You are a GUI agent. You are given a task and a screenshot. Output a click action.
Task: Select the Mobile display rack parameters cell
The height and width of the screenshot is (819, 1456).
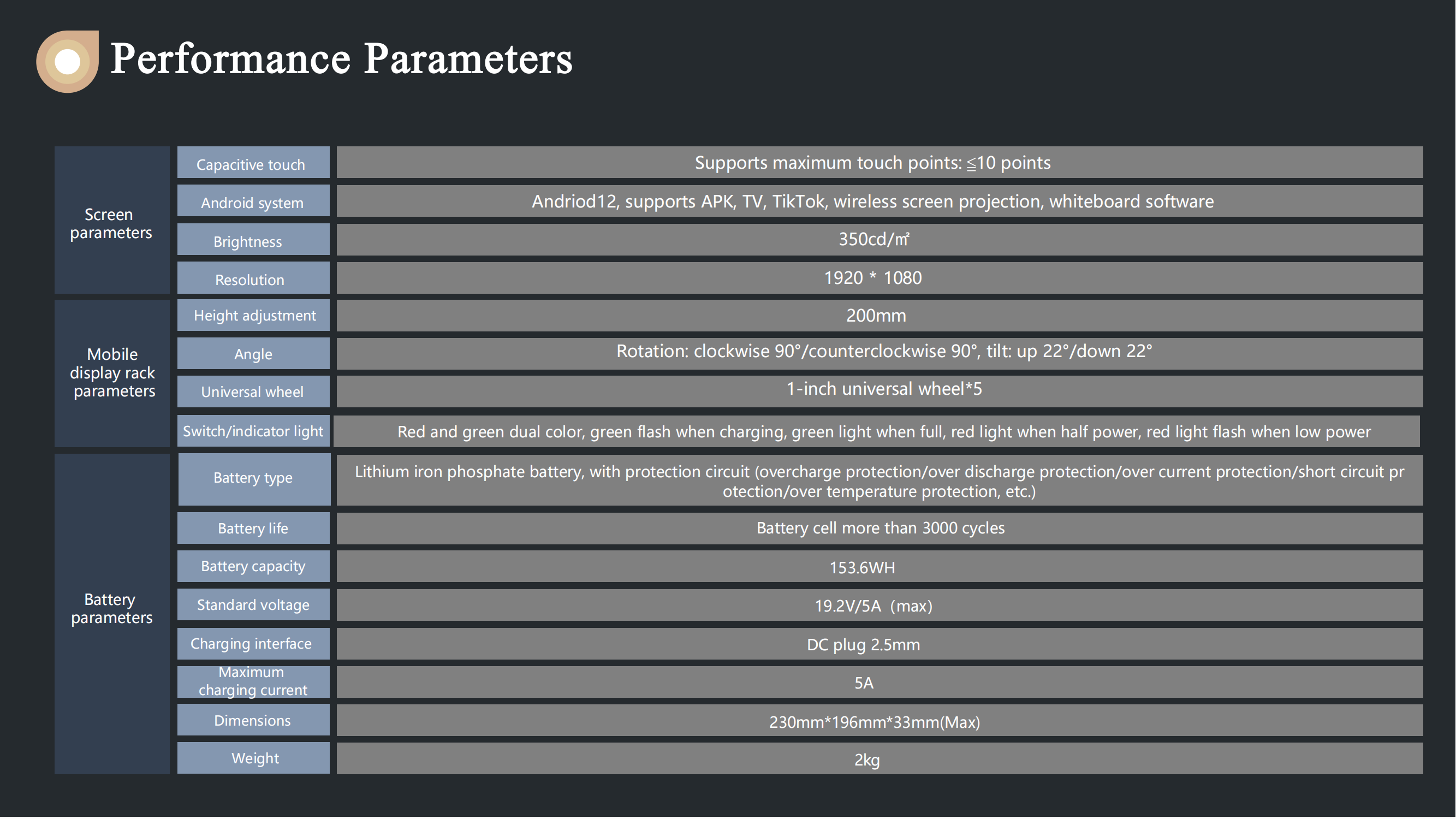pos(112,372)
